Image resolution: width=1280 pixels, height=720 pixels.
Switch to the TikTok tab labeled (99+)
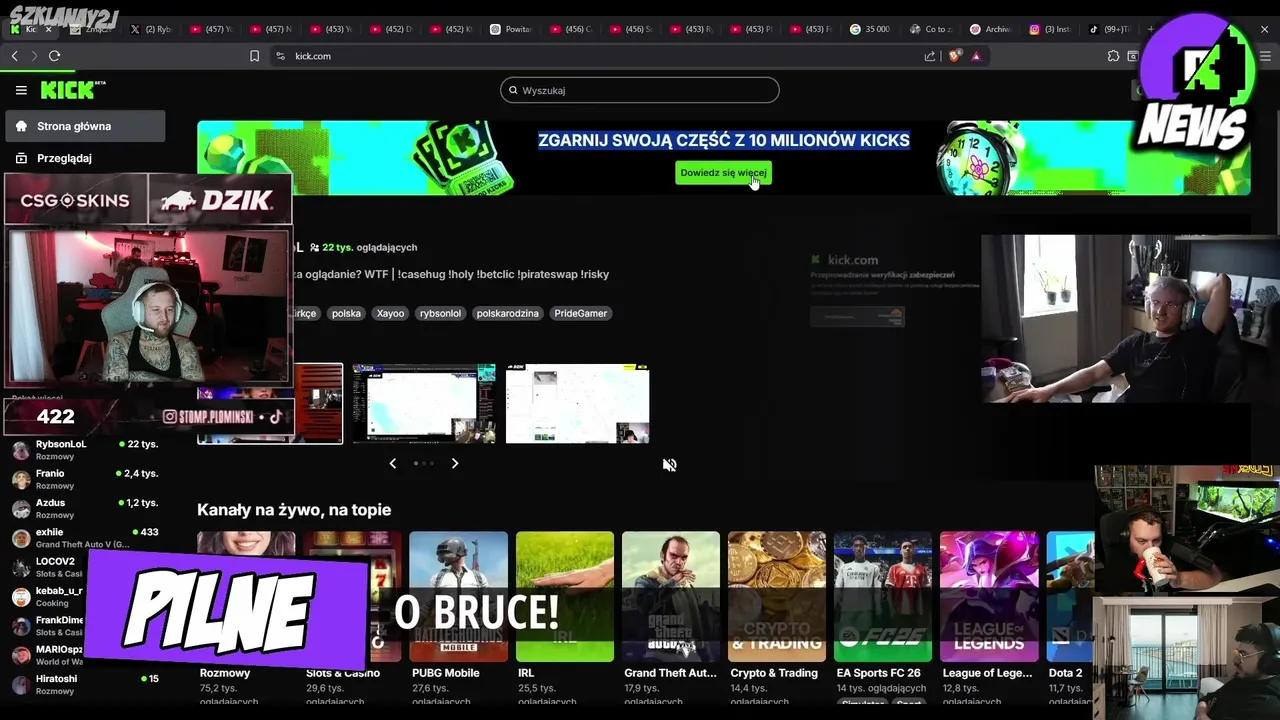(x=1110, y=29)
